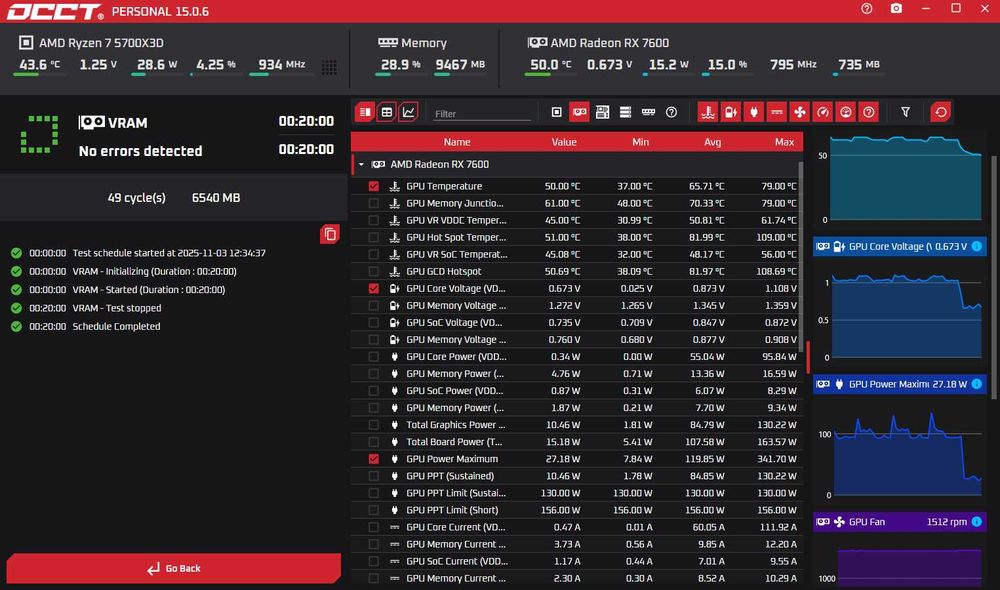
Task: Uncheck the GPU Core Voltage checkbox
Action: coord(374,288)
